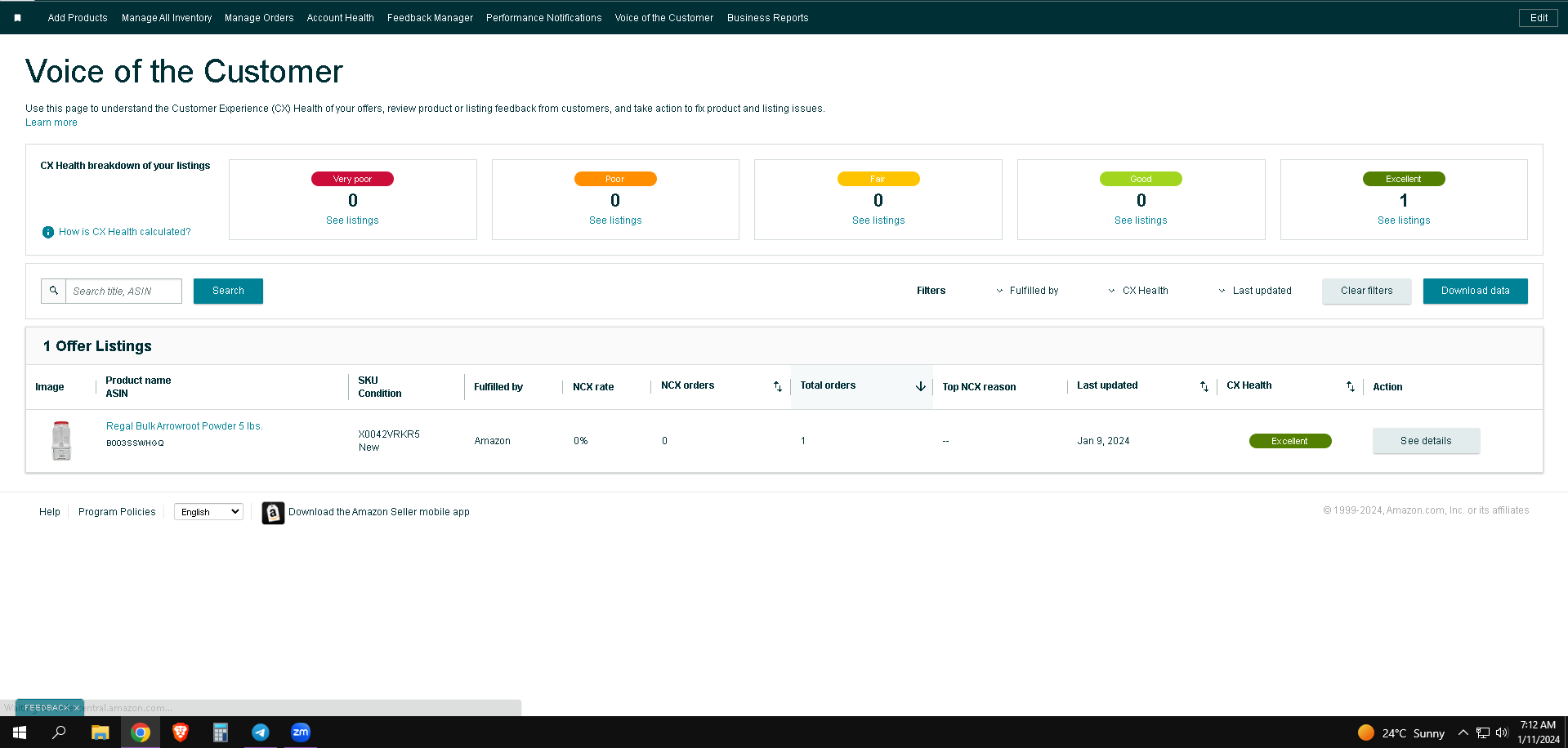The height and width of the screenshot is (748, 1568).
Task: Open Program Policies footer link
Action: pos(117,512)
